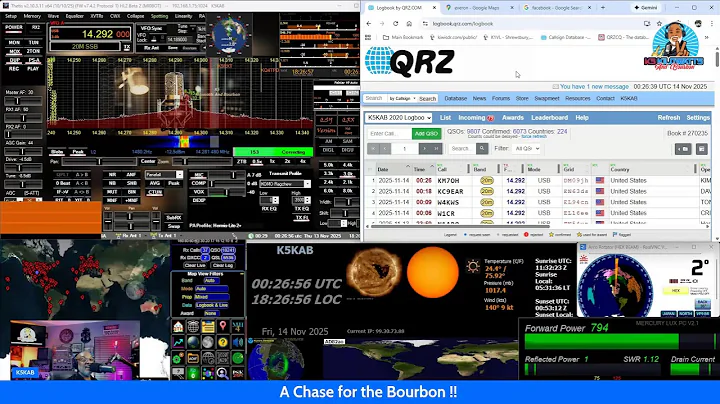
Task: Open the All QSOs filter dropdown
Action: [527, 148]
